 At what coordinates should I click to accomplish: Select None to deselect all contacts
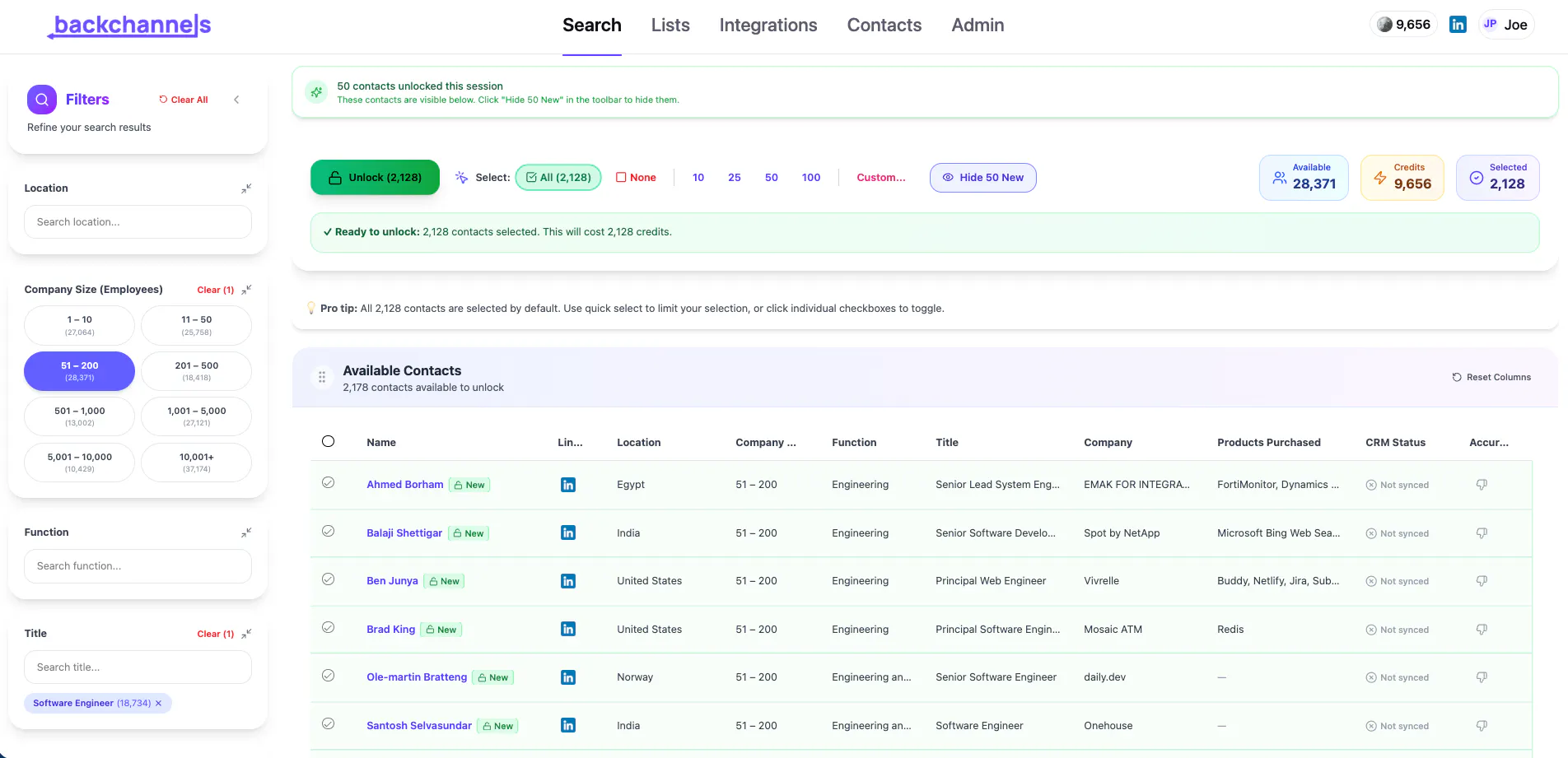click(636, 178)
